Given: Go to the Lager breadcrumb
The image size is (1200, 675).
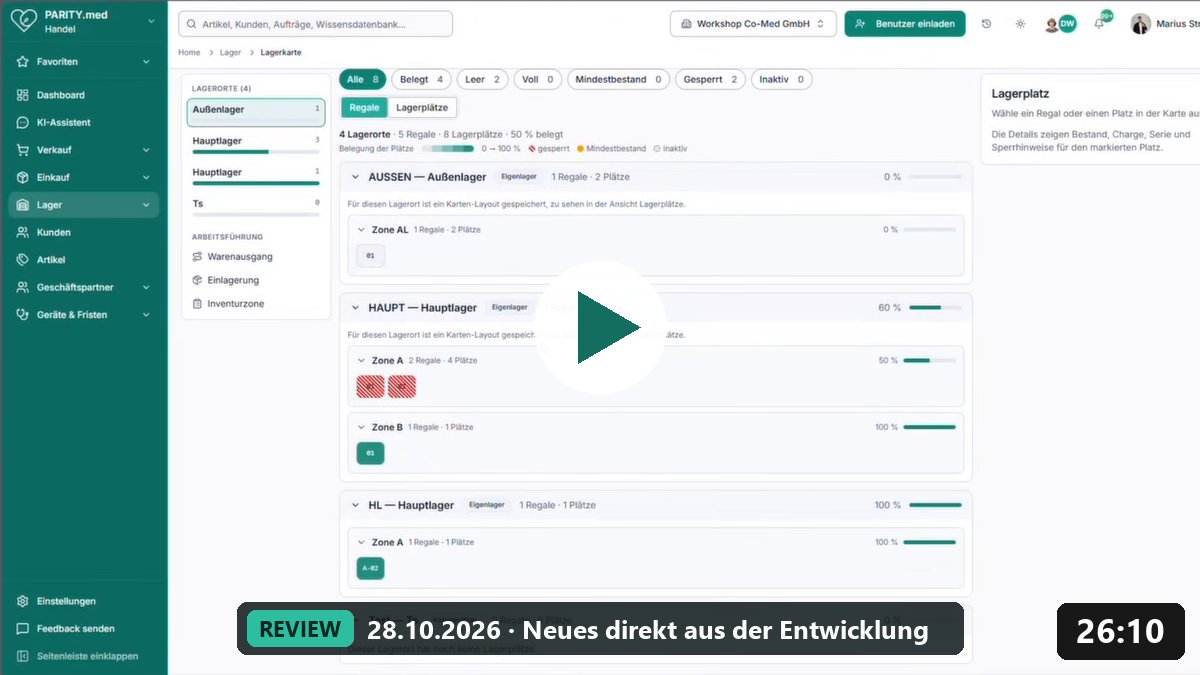Looking at the screenshot, I should [x=230, y=52].
